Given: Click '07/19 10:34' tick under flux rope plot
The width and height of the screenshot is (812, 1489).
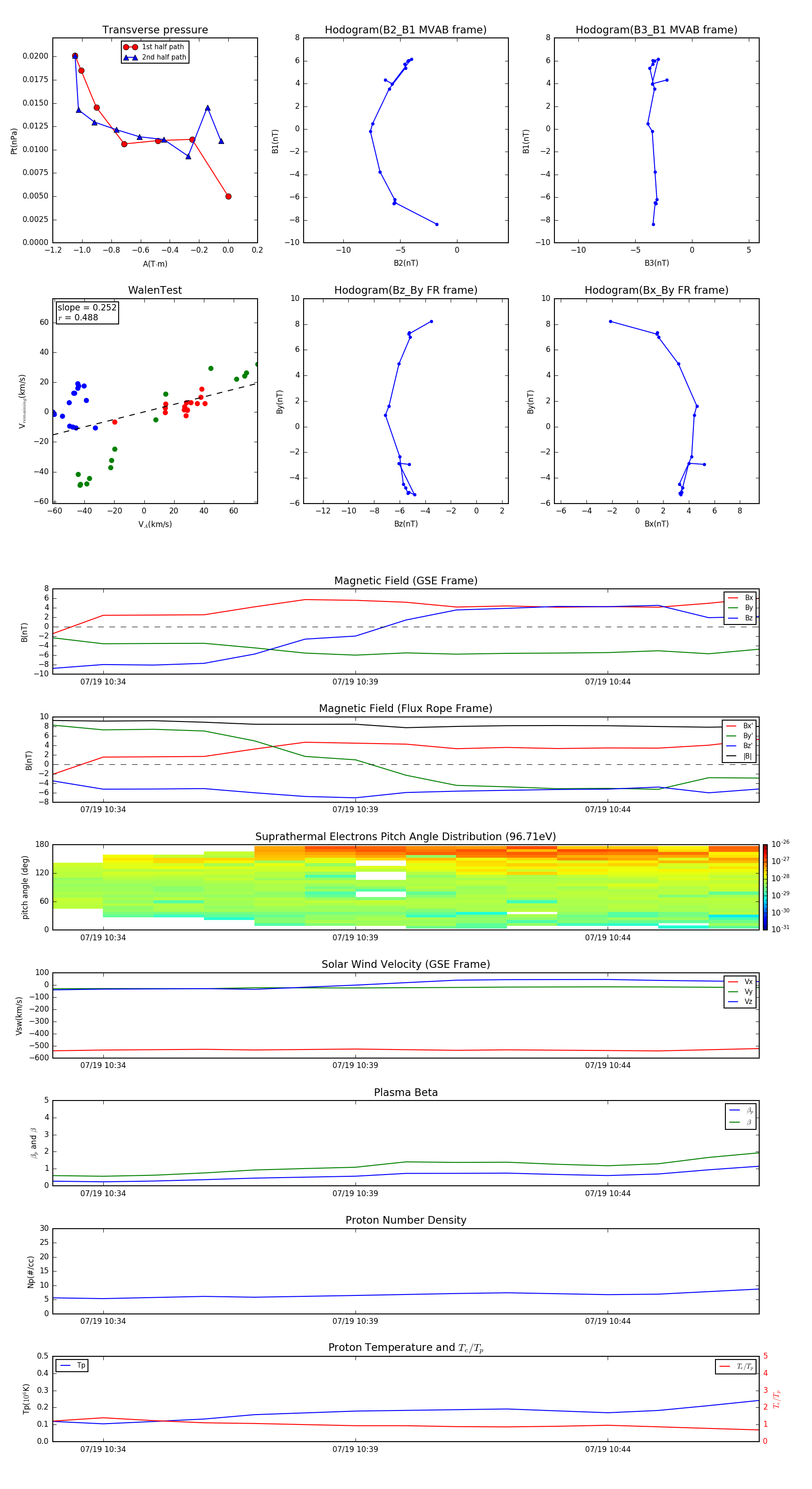Looking at the screenshot, I should tap(103, 810).
